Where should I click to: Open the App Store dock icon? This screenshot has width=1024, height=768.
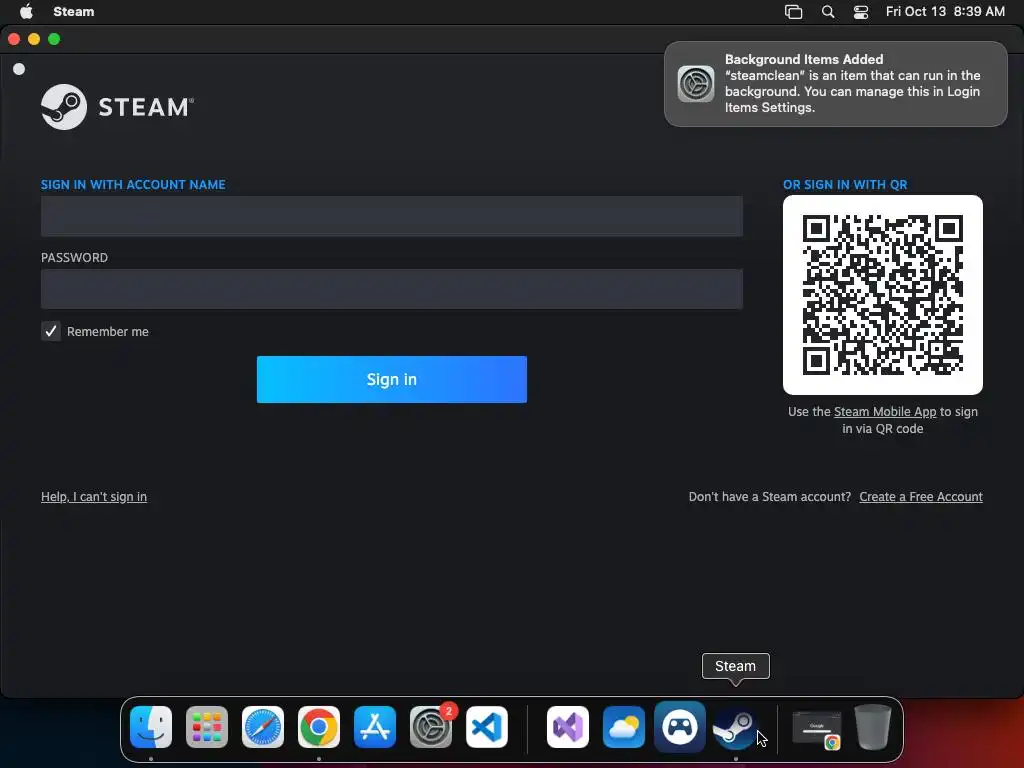point(375,727)
